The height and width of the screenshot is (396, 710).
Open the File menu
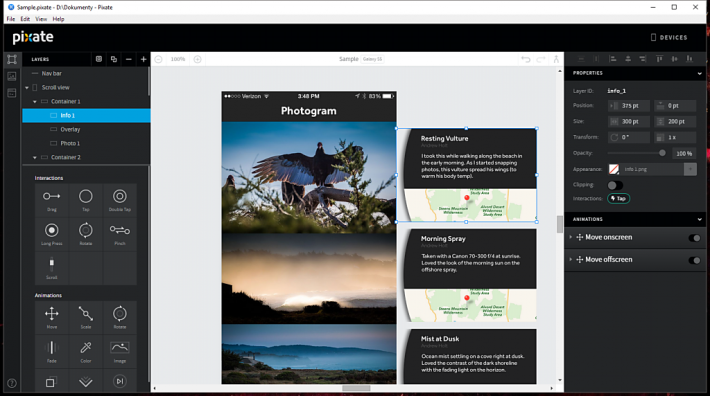[x=11, y=19]
